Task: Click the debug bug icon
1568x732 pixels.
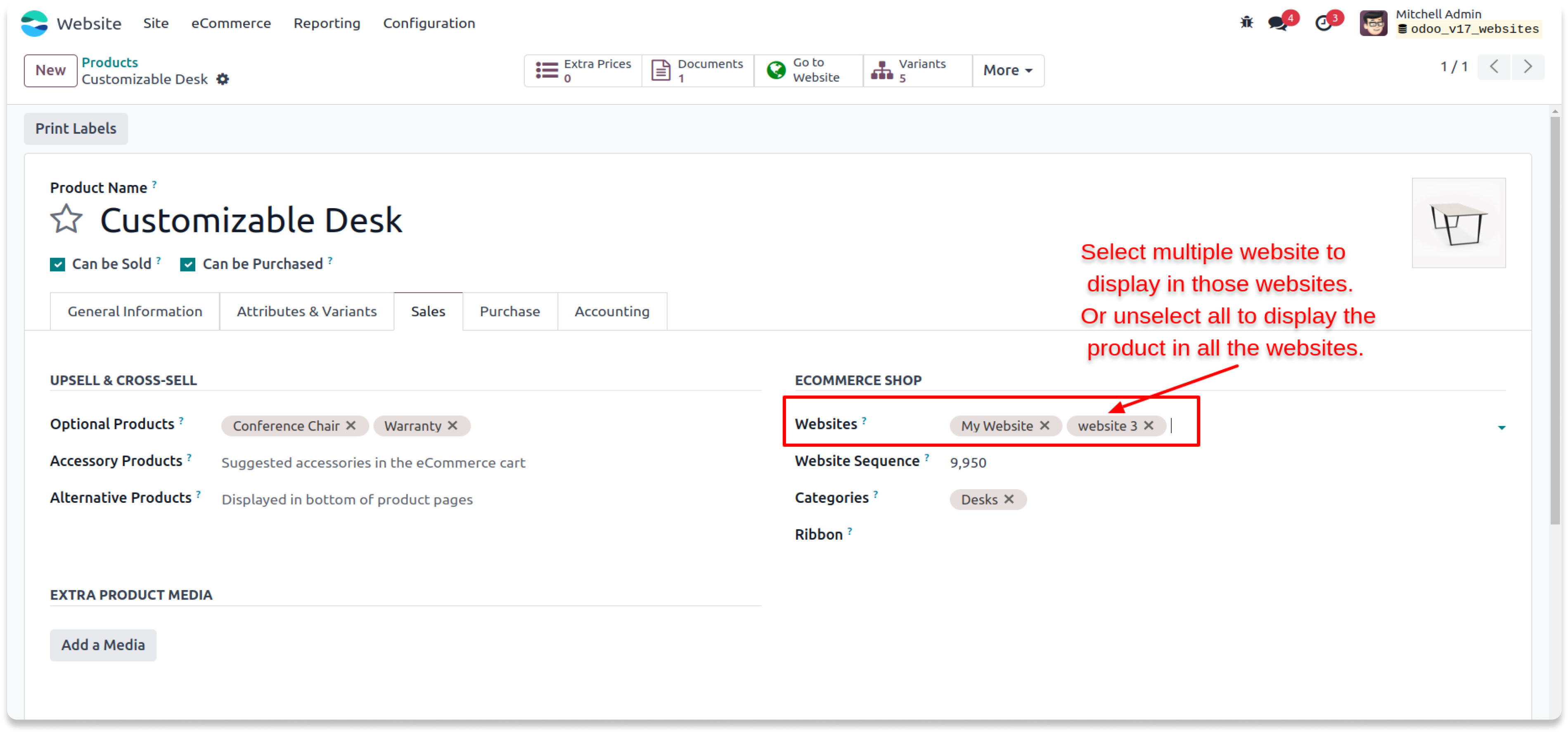Action: pos(1246,23)
